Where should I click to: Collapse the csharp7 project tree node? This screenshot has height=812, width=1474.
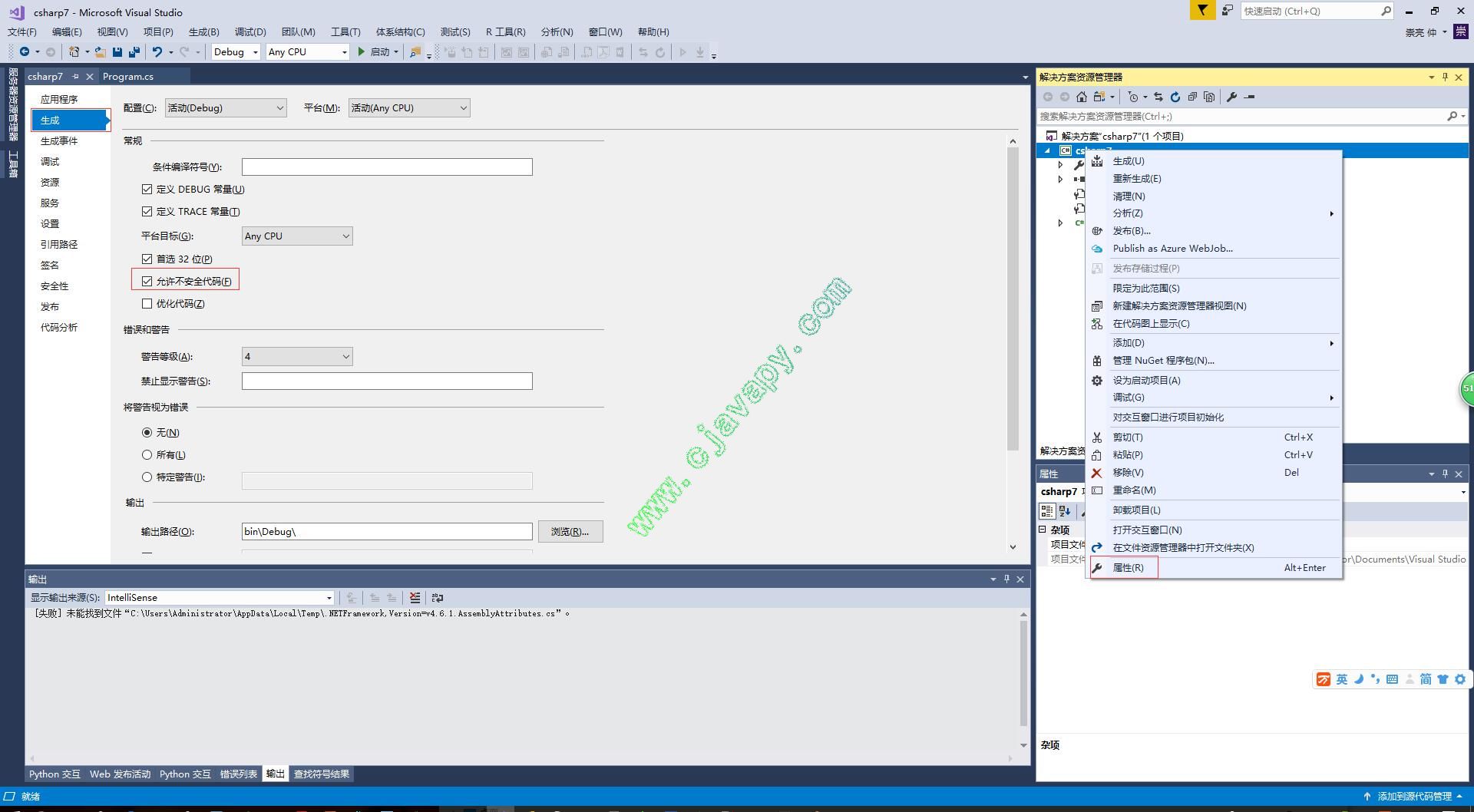(1048, 150)
